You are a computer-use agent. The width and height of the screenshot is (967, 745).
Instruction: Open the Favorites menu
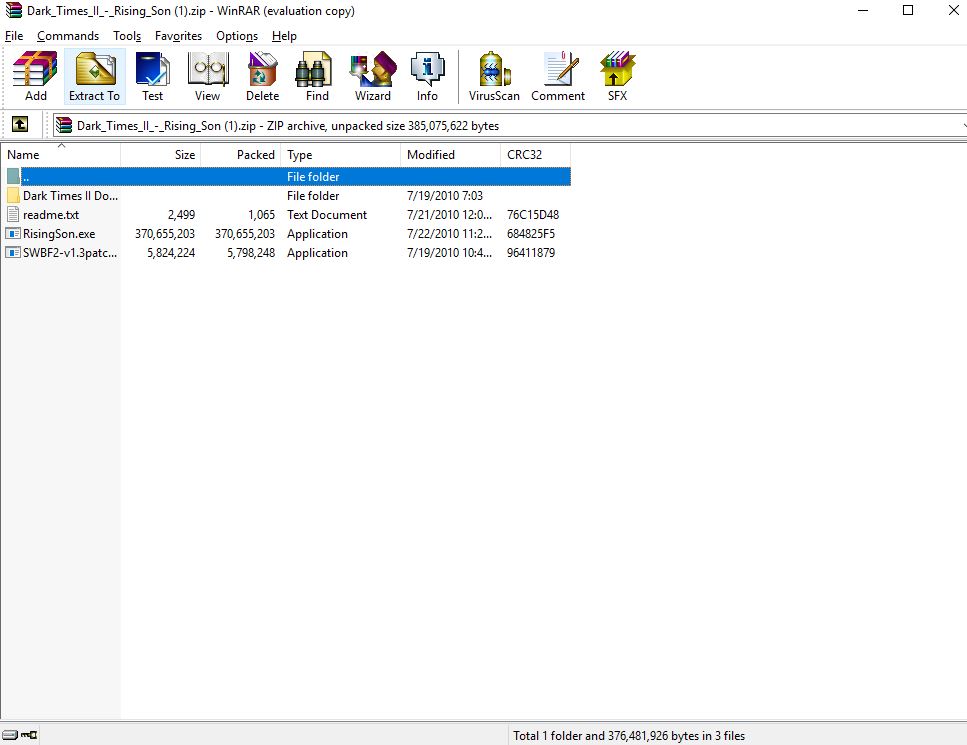pos(178,36)
